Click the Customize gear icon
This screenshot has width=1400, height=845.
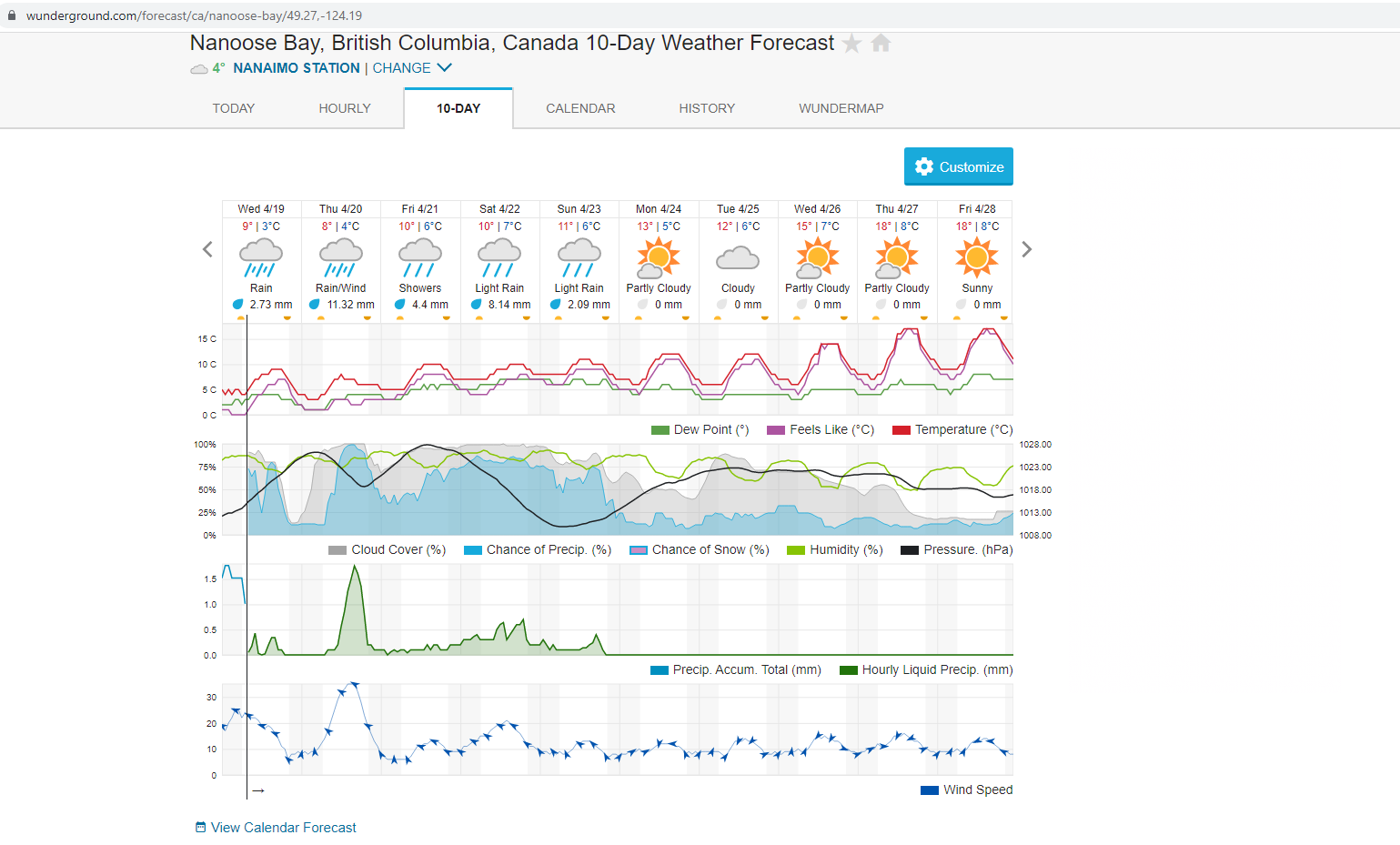(x=924, y=166)
